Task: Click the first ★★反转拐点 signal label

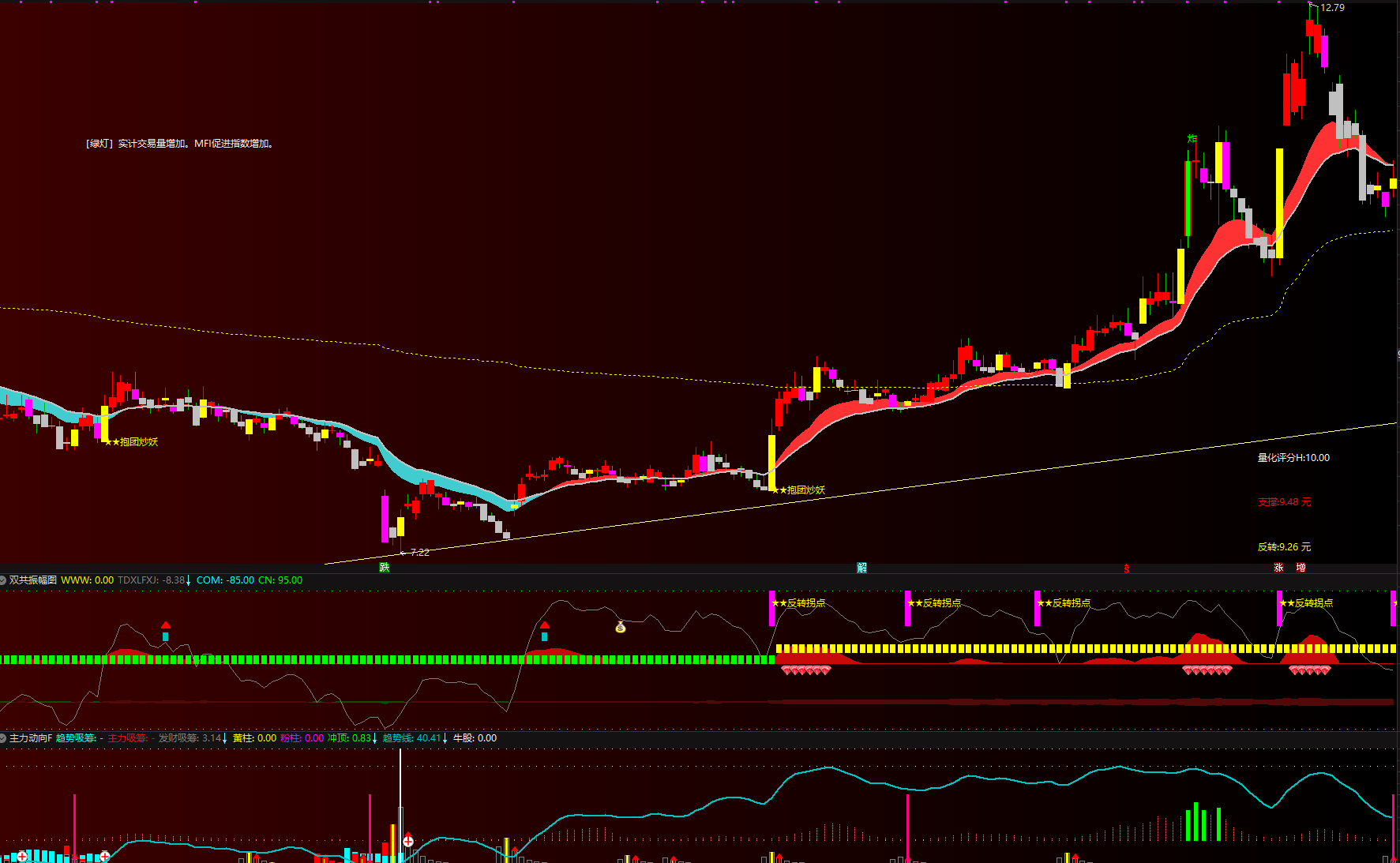Action: pos(799,603)
